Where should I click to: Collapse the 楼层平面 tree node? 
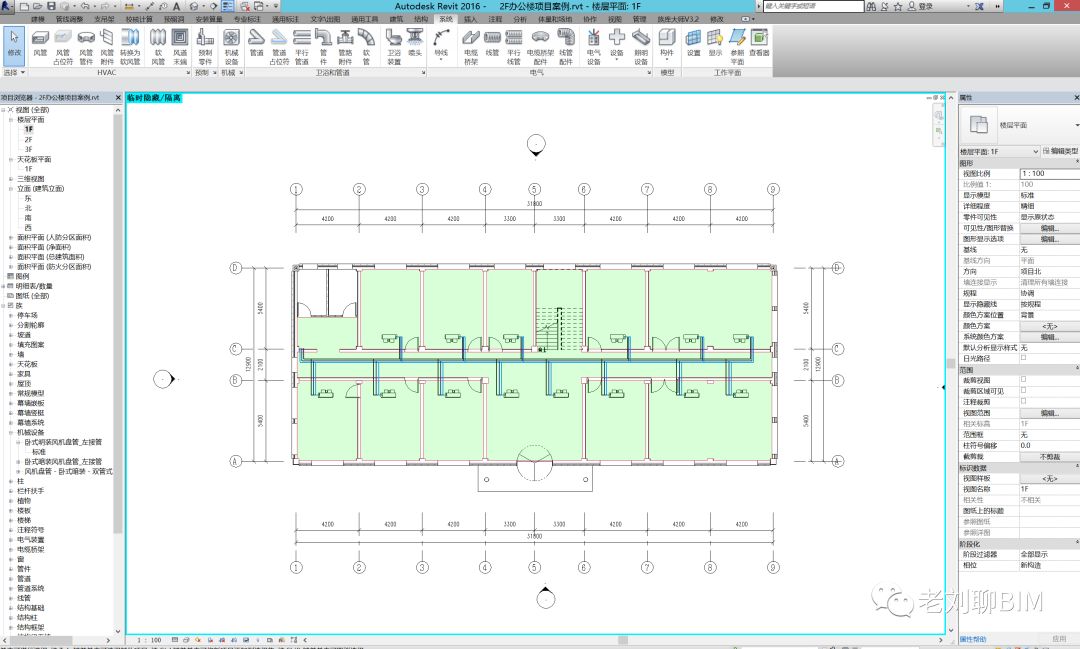(x=11, y=120)
